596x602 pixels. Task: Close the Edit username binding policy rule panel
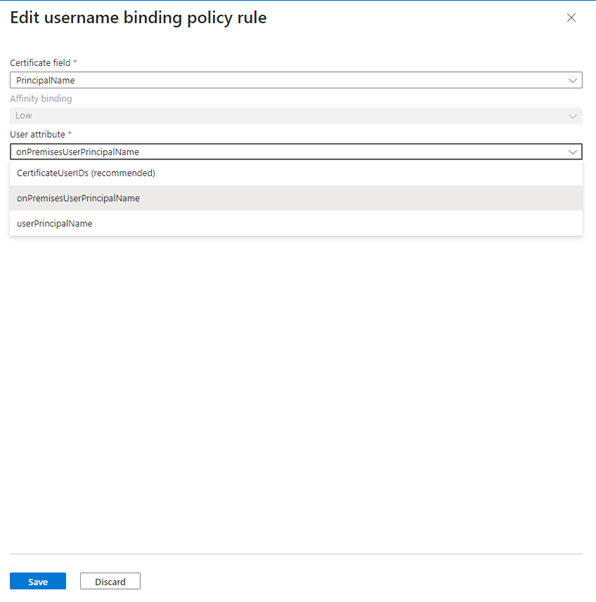coord(571,18)
